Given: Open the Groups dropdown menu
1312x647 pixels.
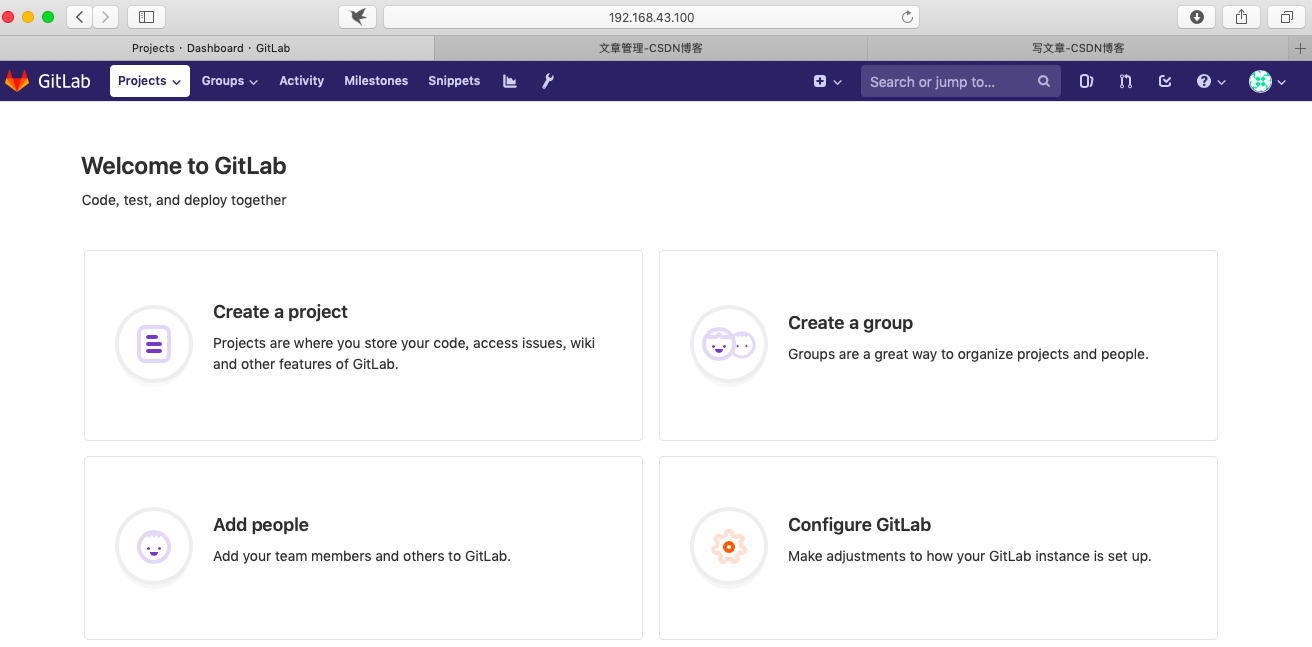Looking at the screenshot, I should click(229, 80).
